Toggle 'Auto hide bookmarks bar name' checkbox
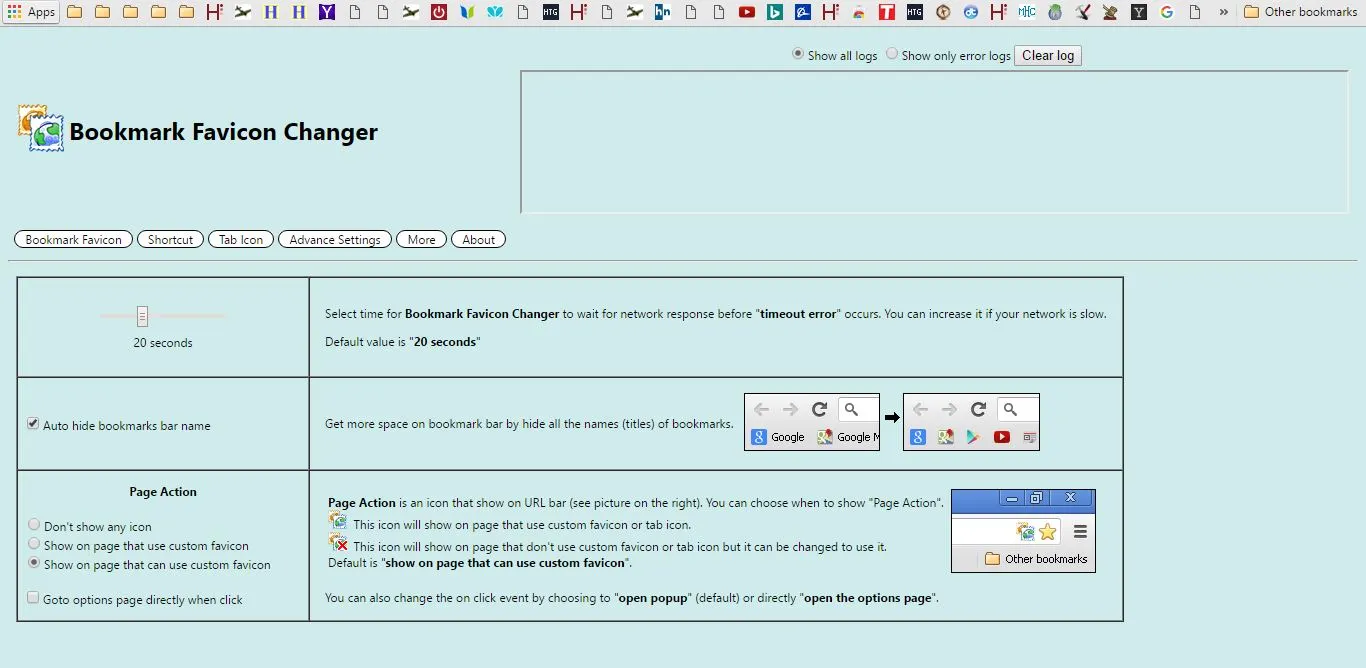 tap(33, 424)
